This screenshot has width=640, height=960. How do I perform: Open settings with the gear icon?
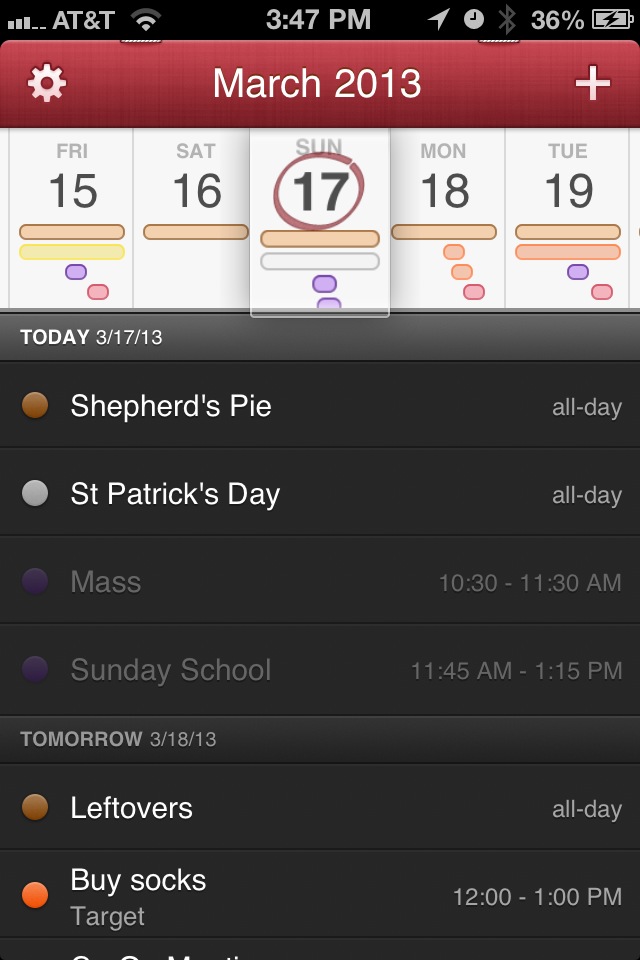pos(47,84)
